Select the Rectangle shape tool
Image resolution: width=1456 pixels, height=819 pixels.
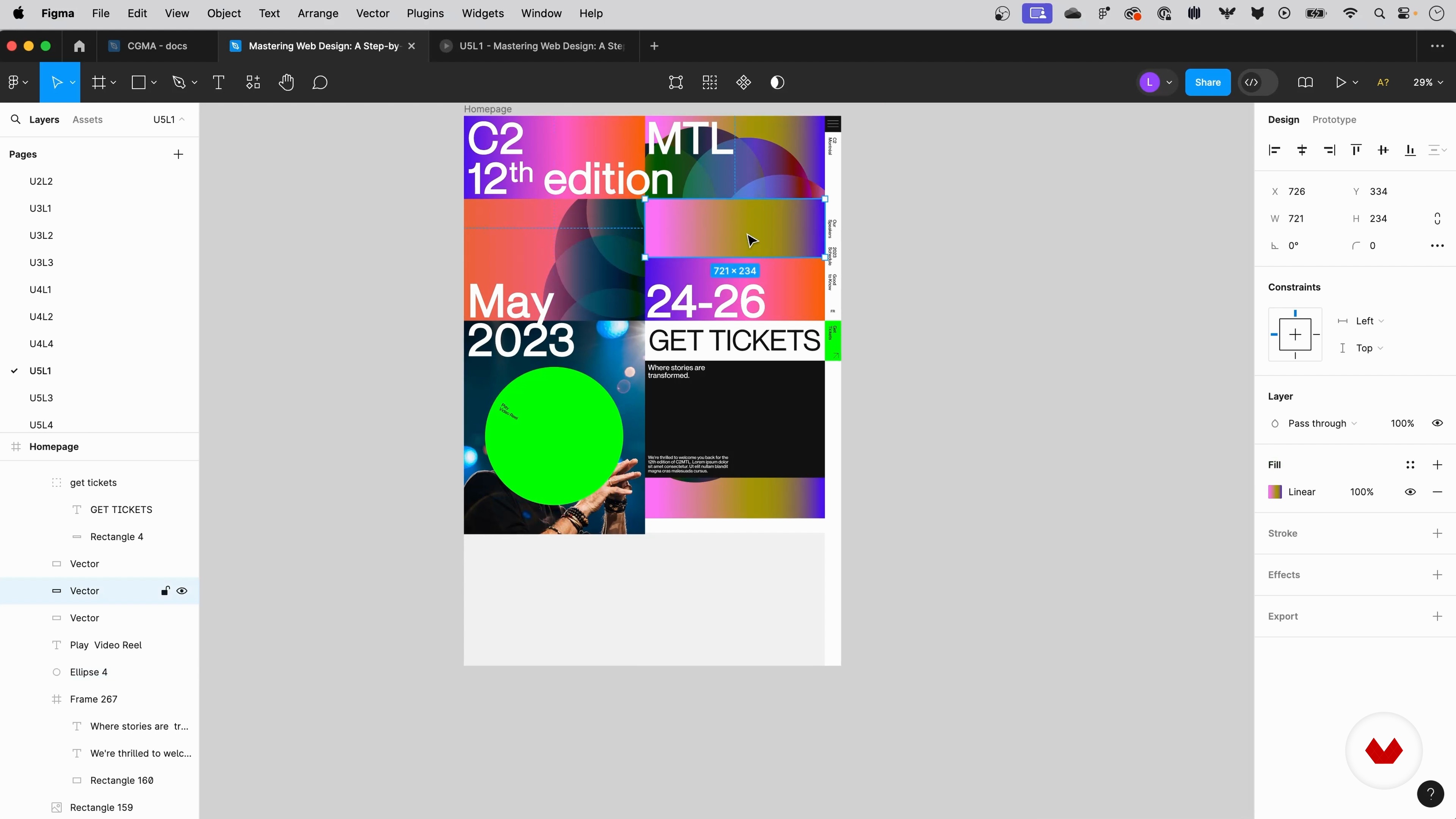(138, 83)
